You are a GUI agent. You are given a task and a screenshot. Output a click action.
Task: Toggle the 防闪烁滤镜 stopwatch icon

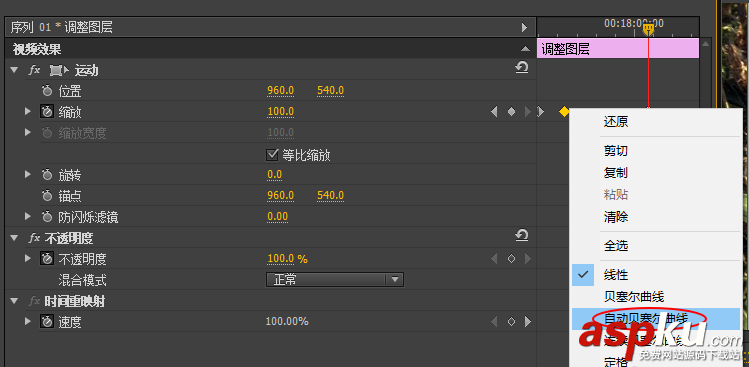47,217
